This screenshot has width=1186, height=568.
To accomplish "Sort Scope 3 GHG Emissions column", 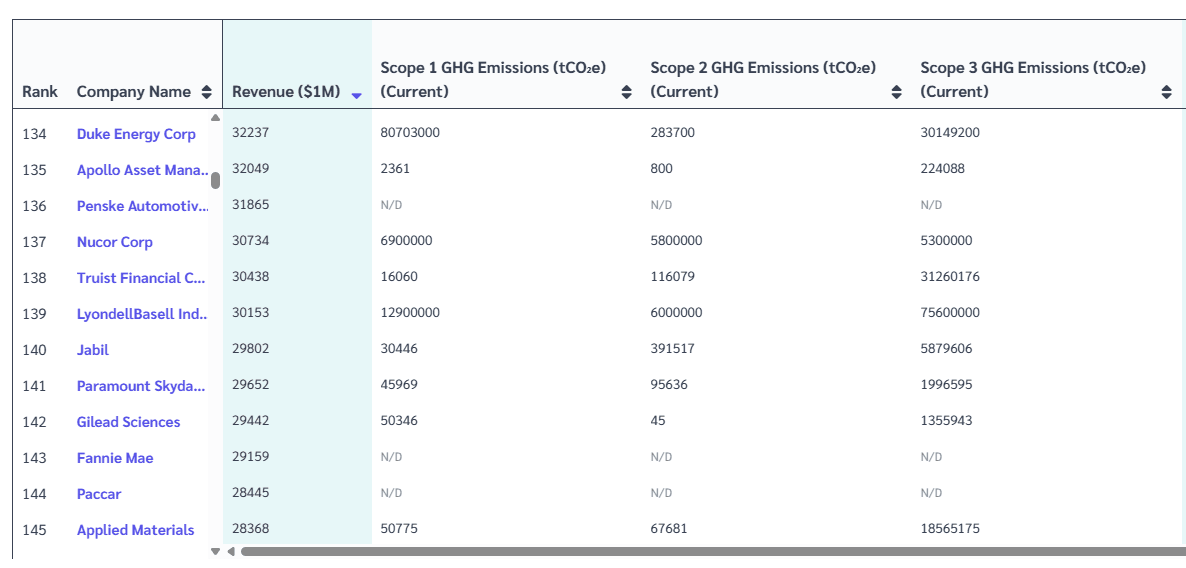I will click(1166, 92).
